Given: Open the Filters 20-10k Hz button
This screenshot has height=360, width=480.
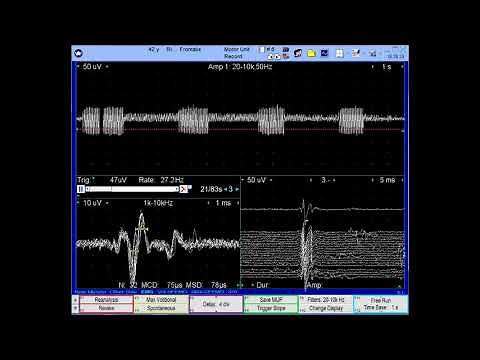Looking at the screenshot, I should (x=326, y=300).
